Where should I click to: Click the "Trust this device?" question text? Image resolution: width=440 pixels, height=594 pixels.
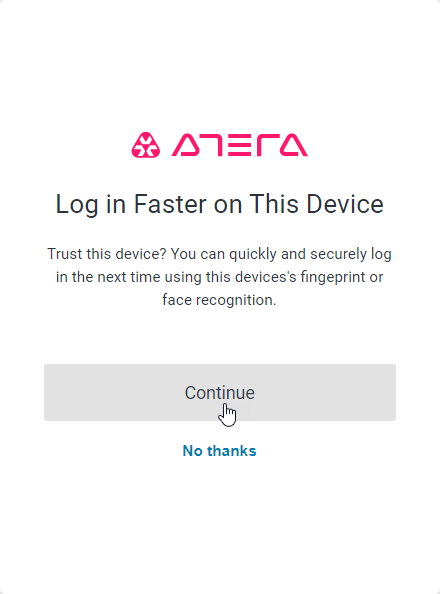pyautogui.click(x=107, y=254)
